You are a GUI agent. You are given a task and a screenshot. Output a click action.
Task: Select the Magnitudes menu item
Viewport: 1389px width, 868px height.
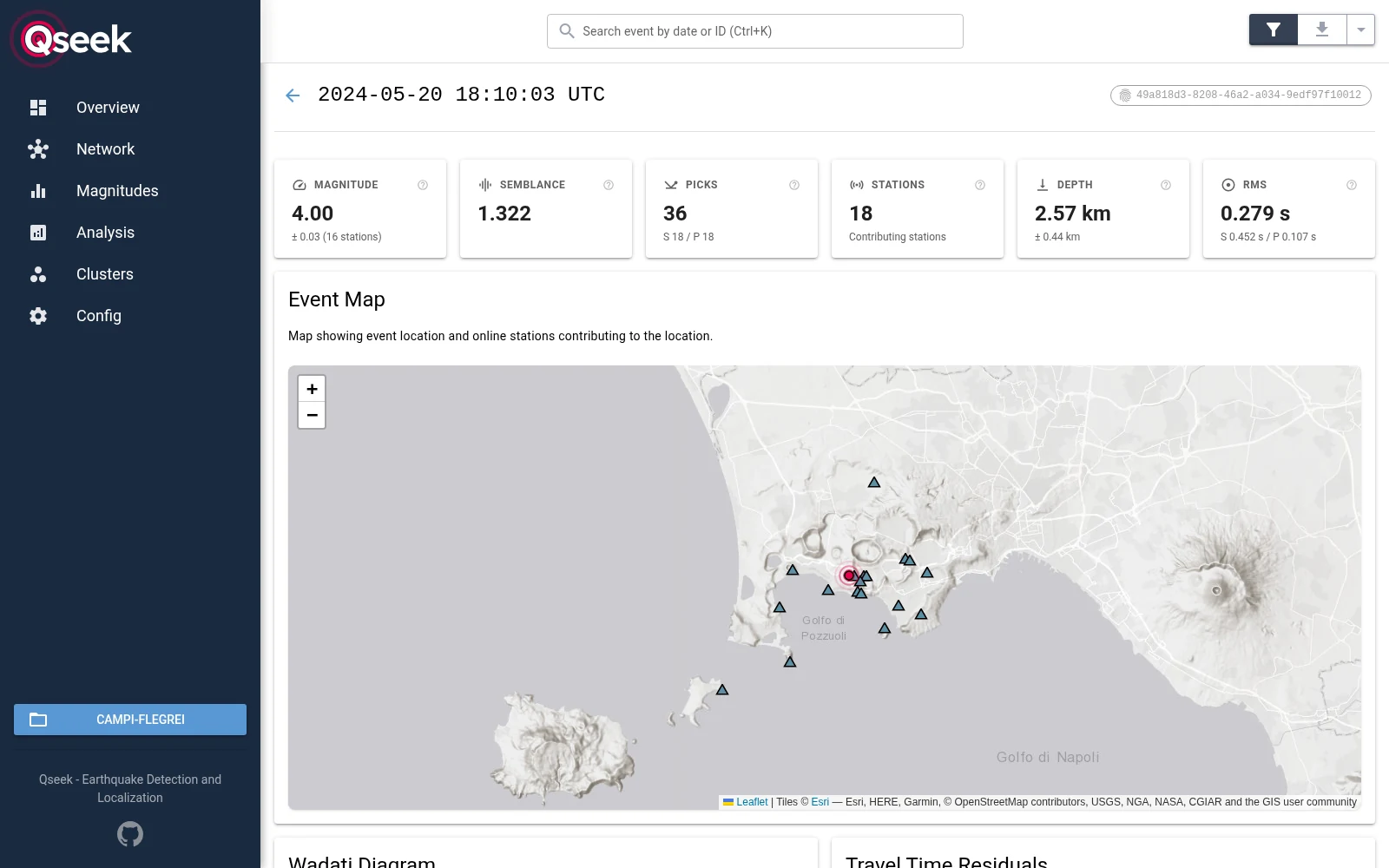pyautogui.click(x=130, y=191)
